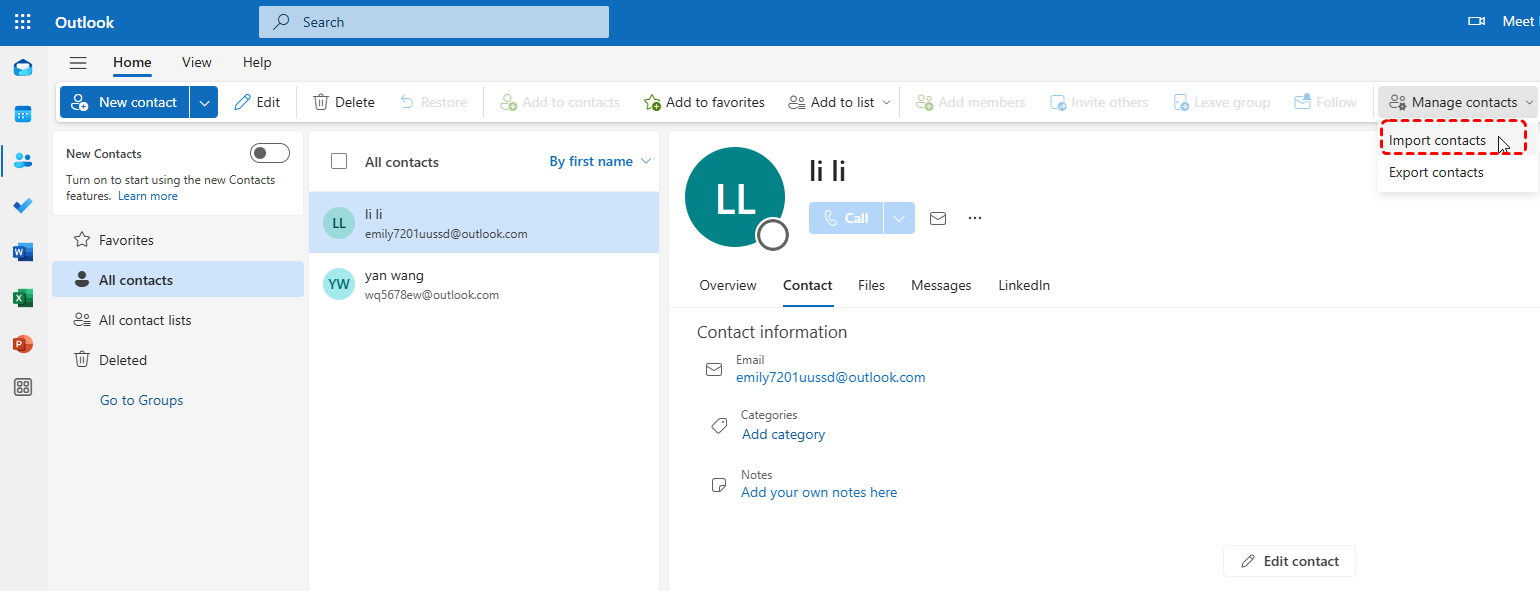The image size is (1540, 591).
Task: Open the Microsoft apps launcher grid
Action: [22, 22]
